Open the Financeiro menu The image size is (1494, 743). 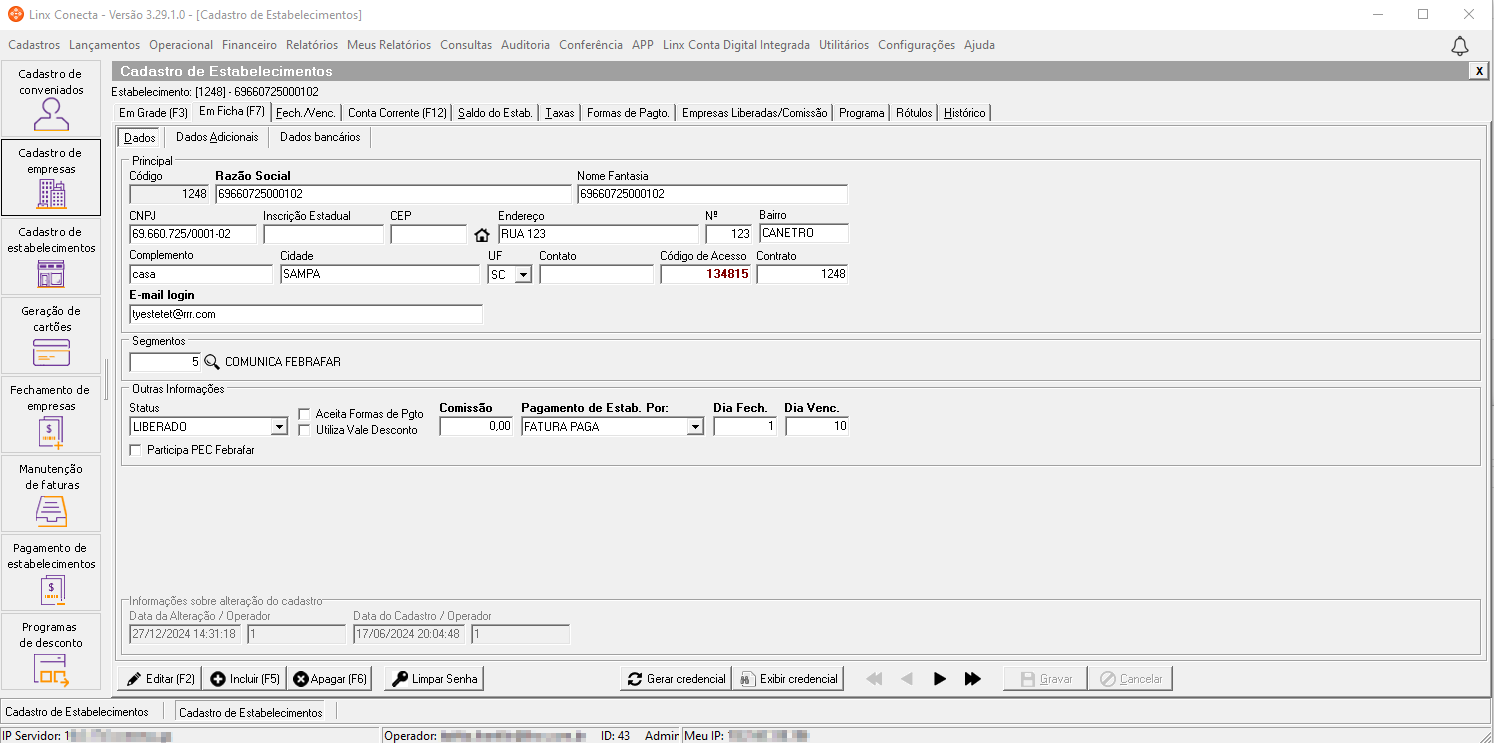point(249,45)
